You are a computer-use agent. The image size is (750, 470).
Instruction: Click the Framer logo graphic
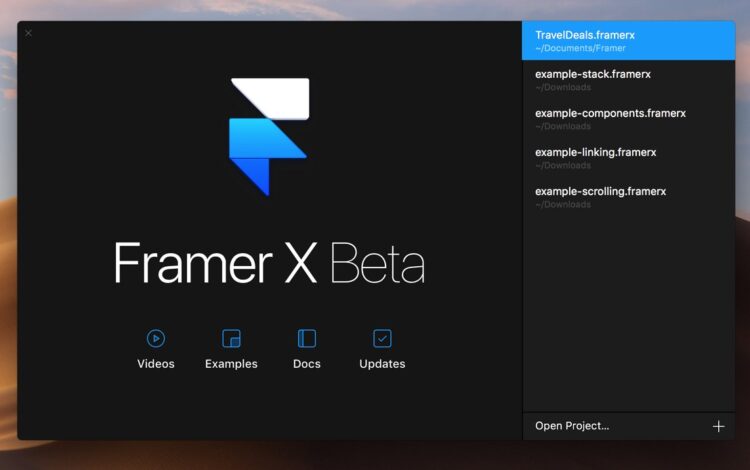269,137
